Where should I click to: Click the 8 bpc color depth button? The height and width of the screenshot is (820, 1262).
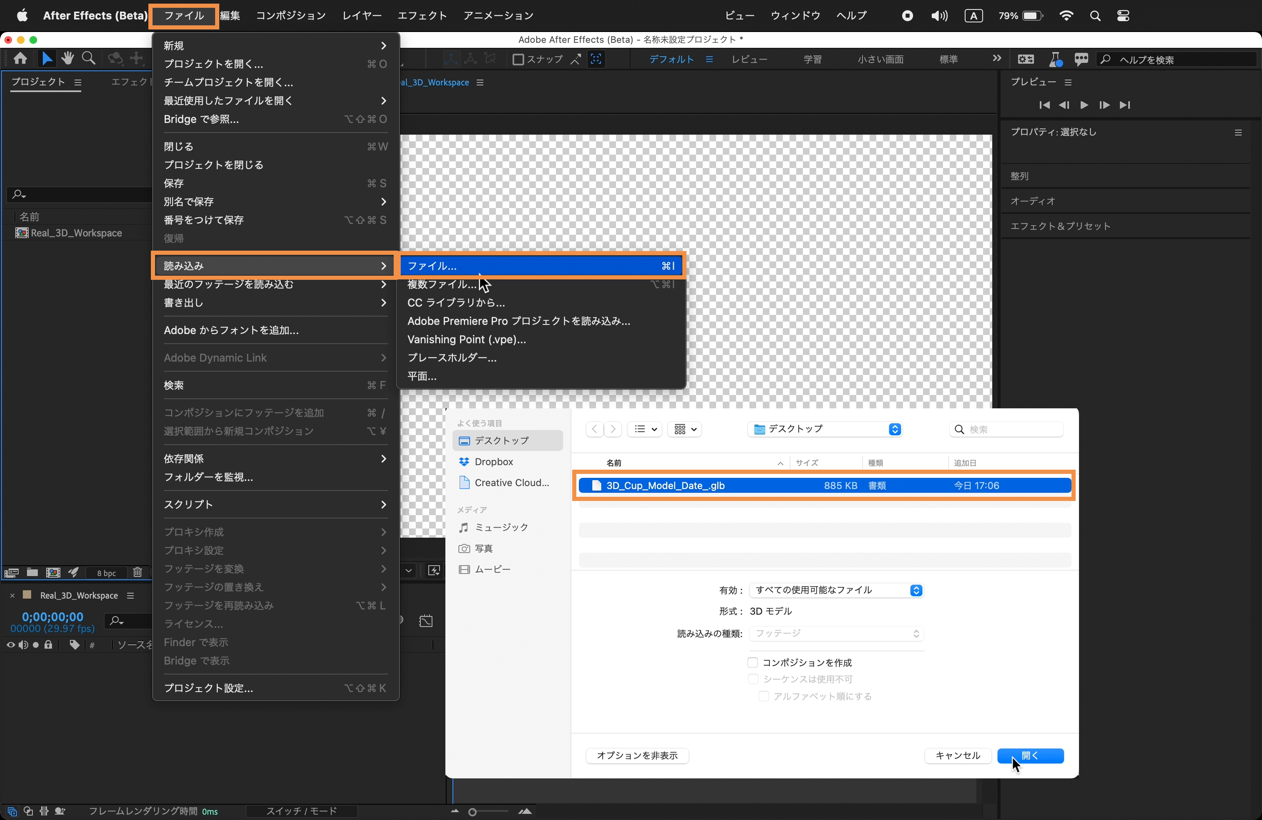[x=106, y=573]
